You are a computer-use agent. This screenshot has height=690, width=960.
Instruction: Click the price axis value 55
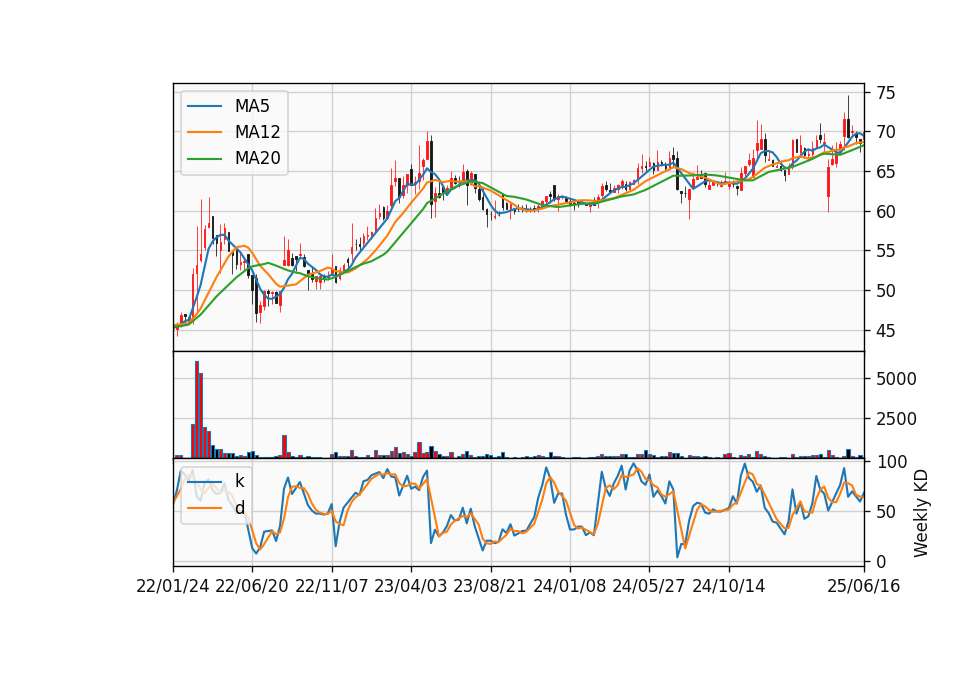pyautogui.click(x=885, y=251)
